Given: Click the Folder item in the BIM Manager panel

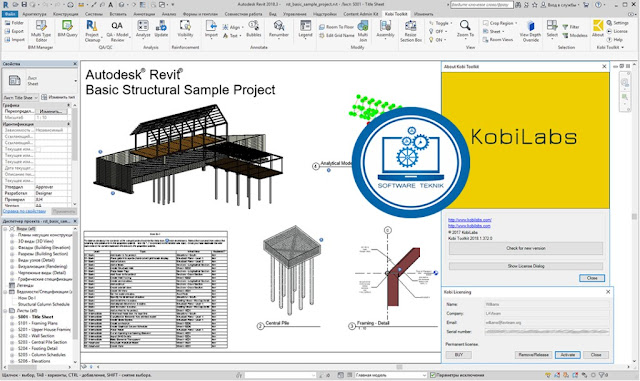Looking at the screenshot, I should [14, 23].
